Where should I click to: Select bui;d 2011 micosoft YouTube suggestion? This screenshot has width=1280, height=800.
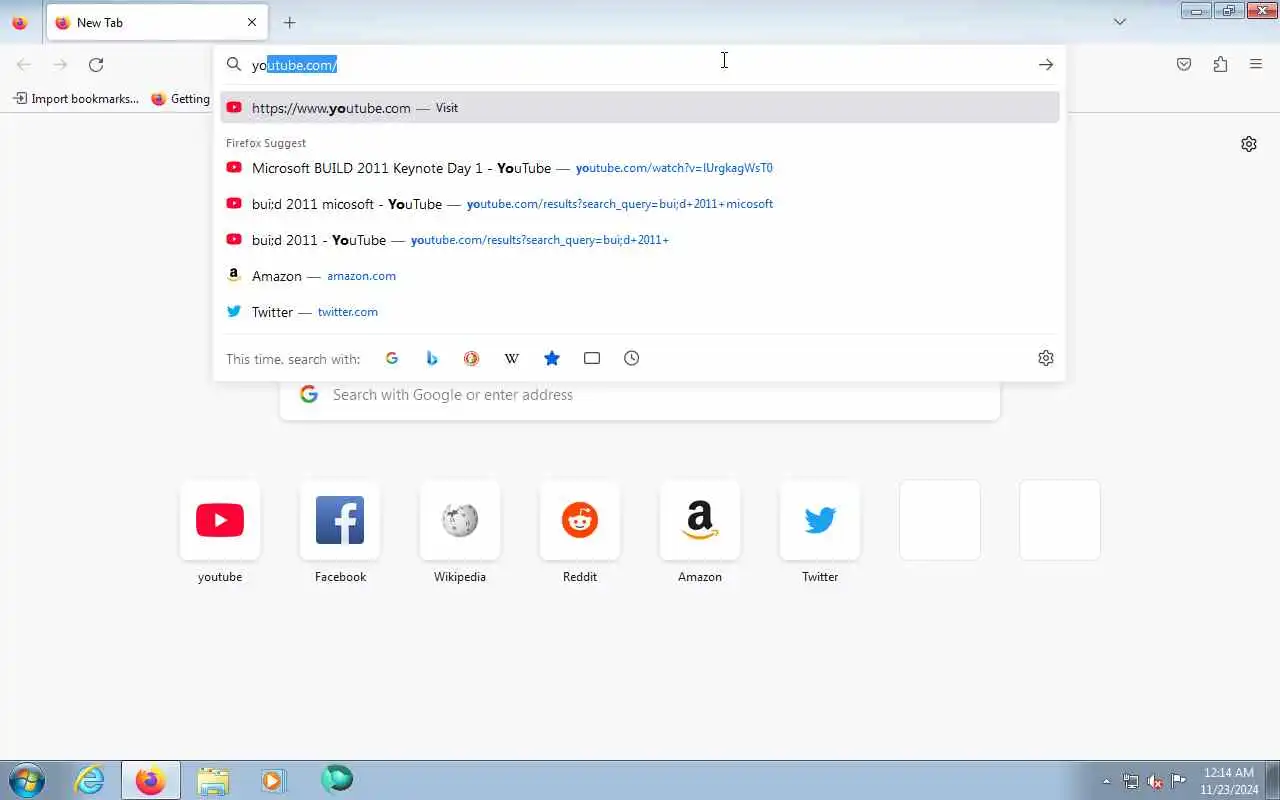[x=640, y=204]
